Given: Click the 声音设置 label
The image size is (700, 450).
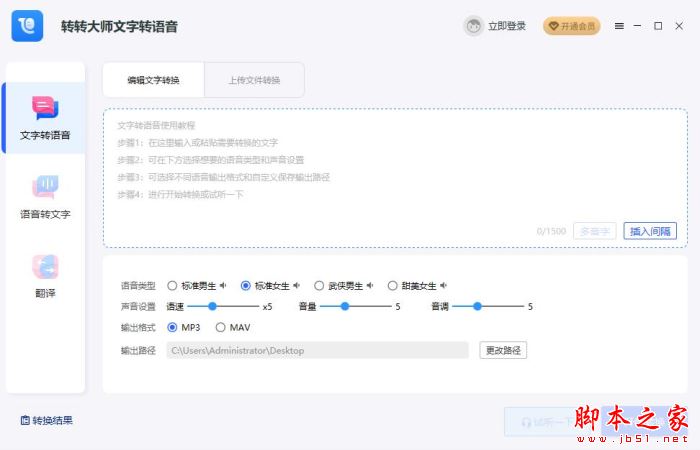Looking at the screenshot, I should pos(138,306).
